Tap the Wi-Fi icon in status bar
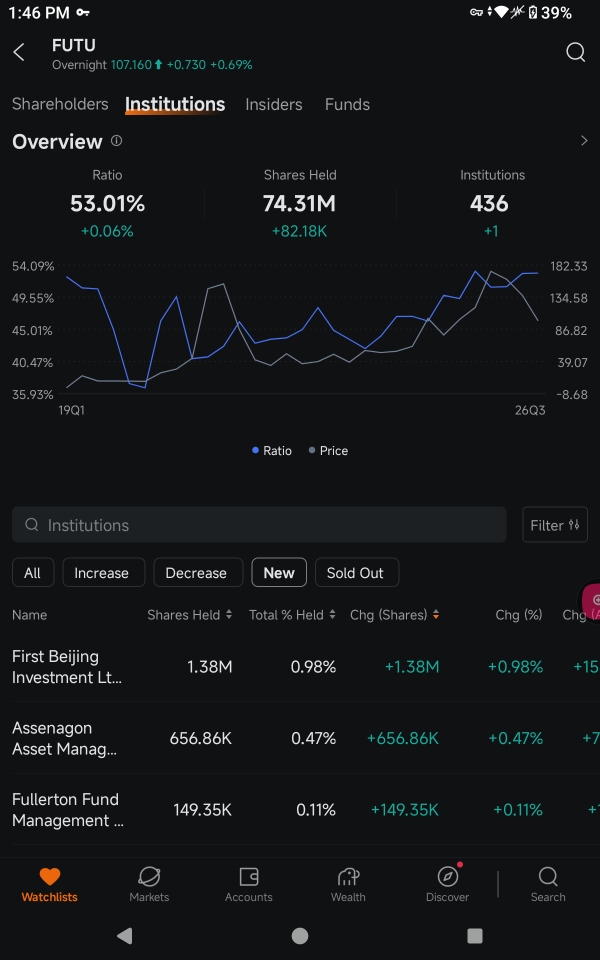 click(x=502, y=12)
